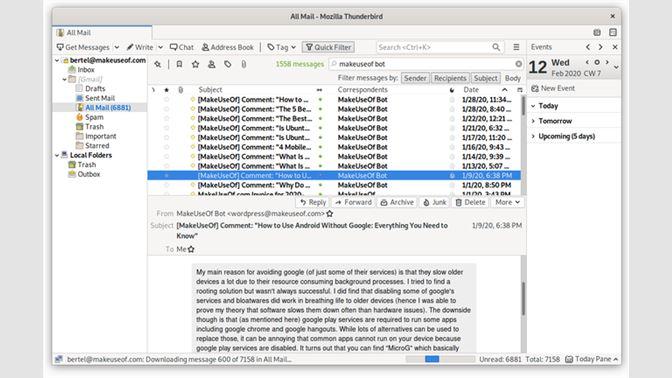Toggle the attachment quick filter icon
This screenshot has width=672, height=378.
(243, 64)
